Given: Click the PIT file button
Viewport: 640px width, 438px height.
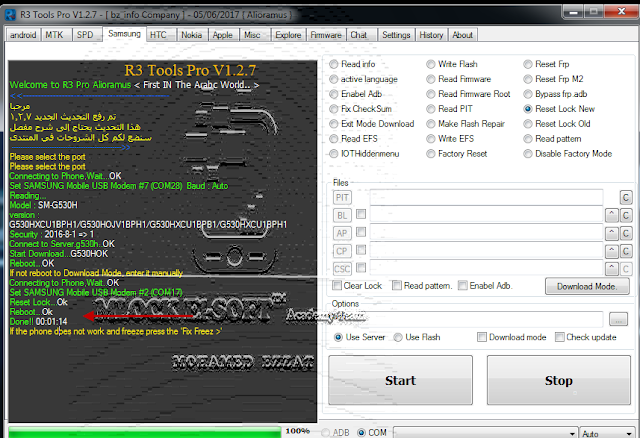Looking at the screenshot, I should [x=342, y=198].
